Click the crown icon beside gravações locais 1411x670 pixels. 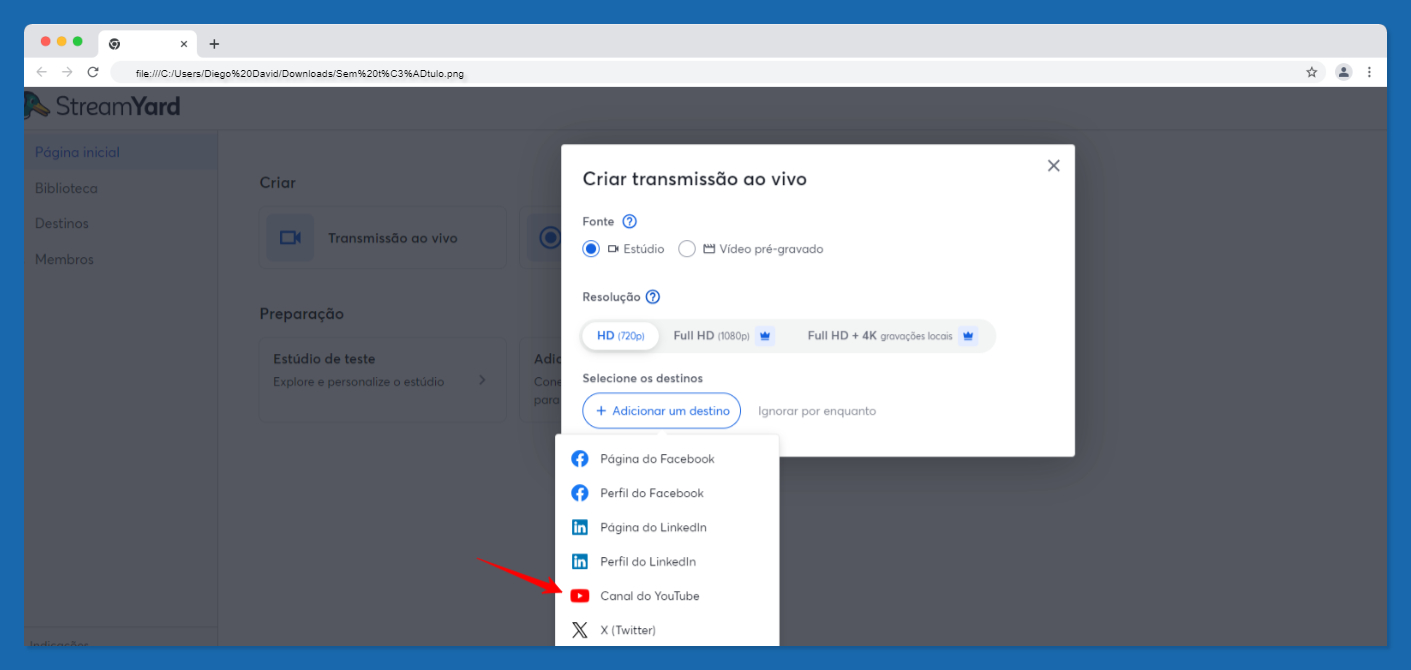coord(967,336)
